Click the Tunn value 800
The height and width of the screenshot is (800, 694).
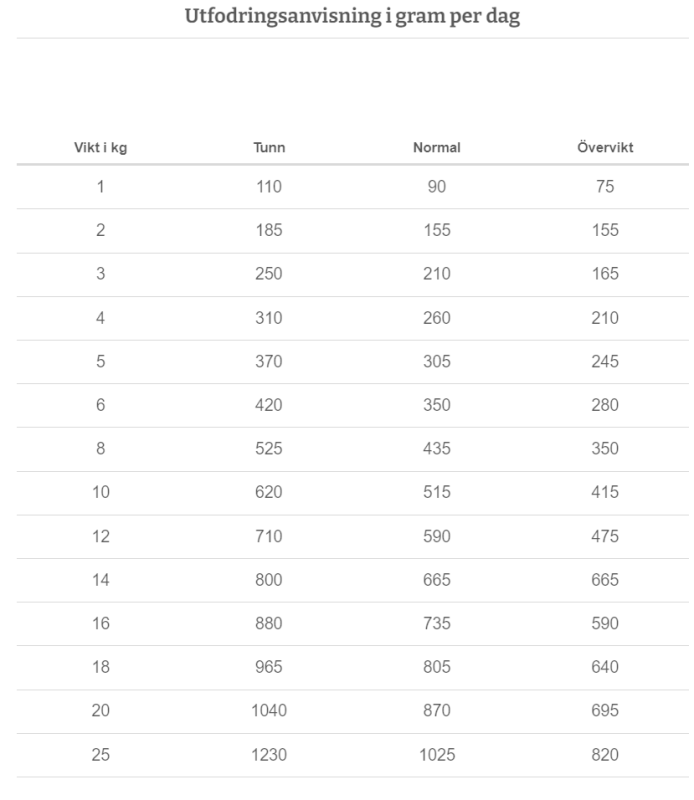tap(269, 580)
